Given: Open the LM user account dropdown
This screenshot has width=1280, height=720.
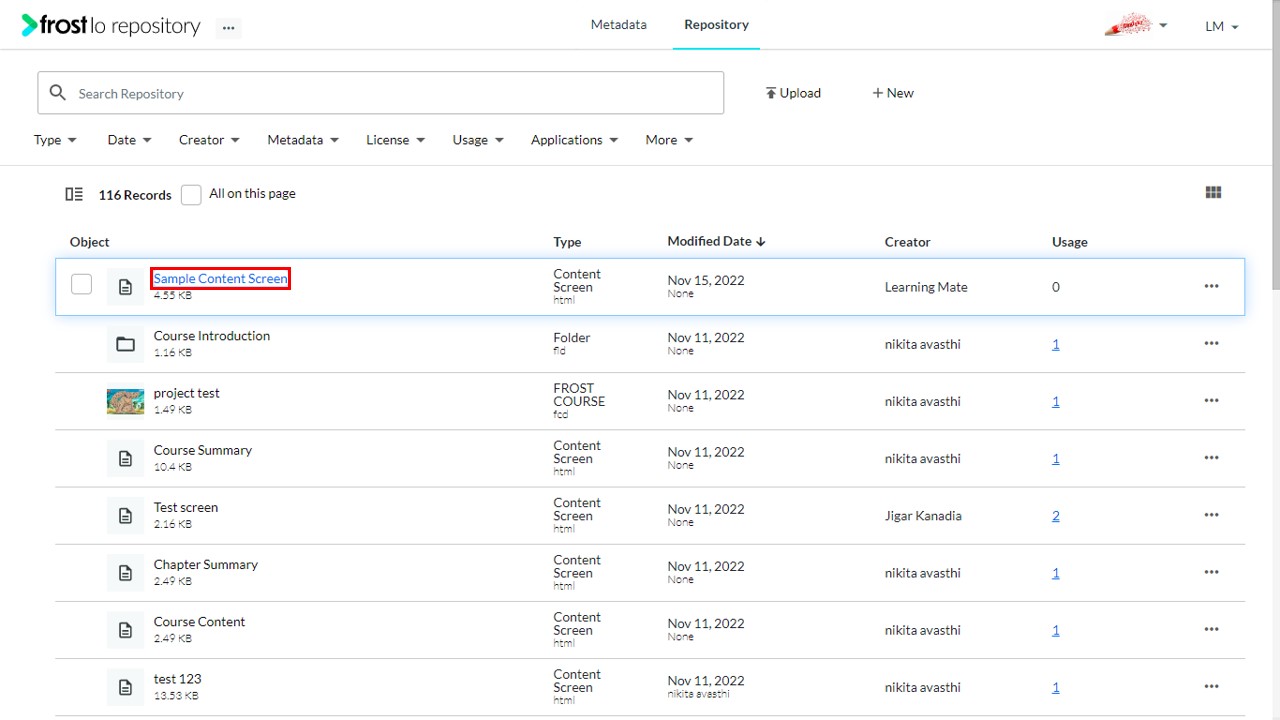Looking at the screenshot, I should [x=1222, y=27].
